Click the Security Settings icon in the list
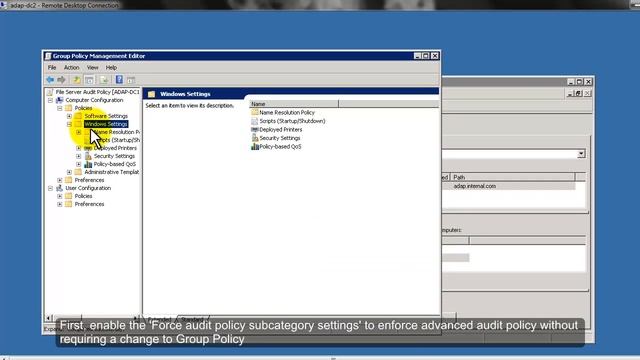Viewport: 640px width, 360px height. [x=255, y=138]
